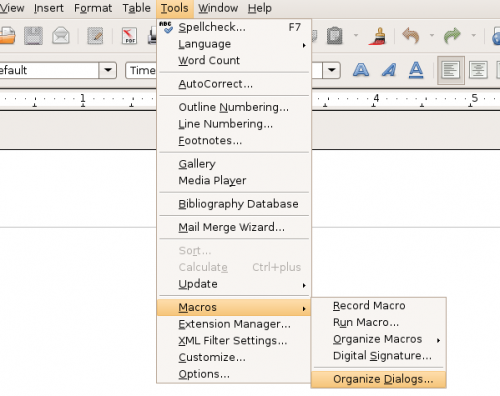Toggle Align Left paragraph button
The height and width of the screenshot is (396, 500).
pyautogui.click(x=451, y=70)
